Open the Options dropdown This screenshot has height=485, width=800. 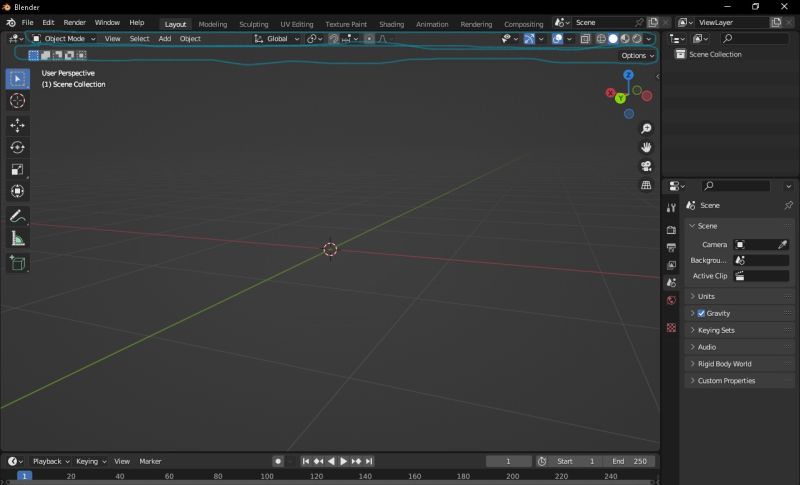[637, 56]
